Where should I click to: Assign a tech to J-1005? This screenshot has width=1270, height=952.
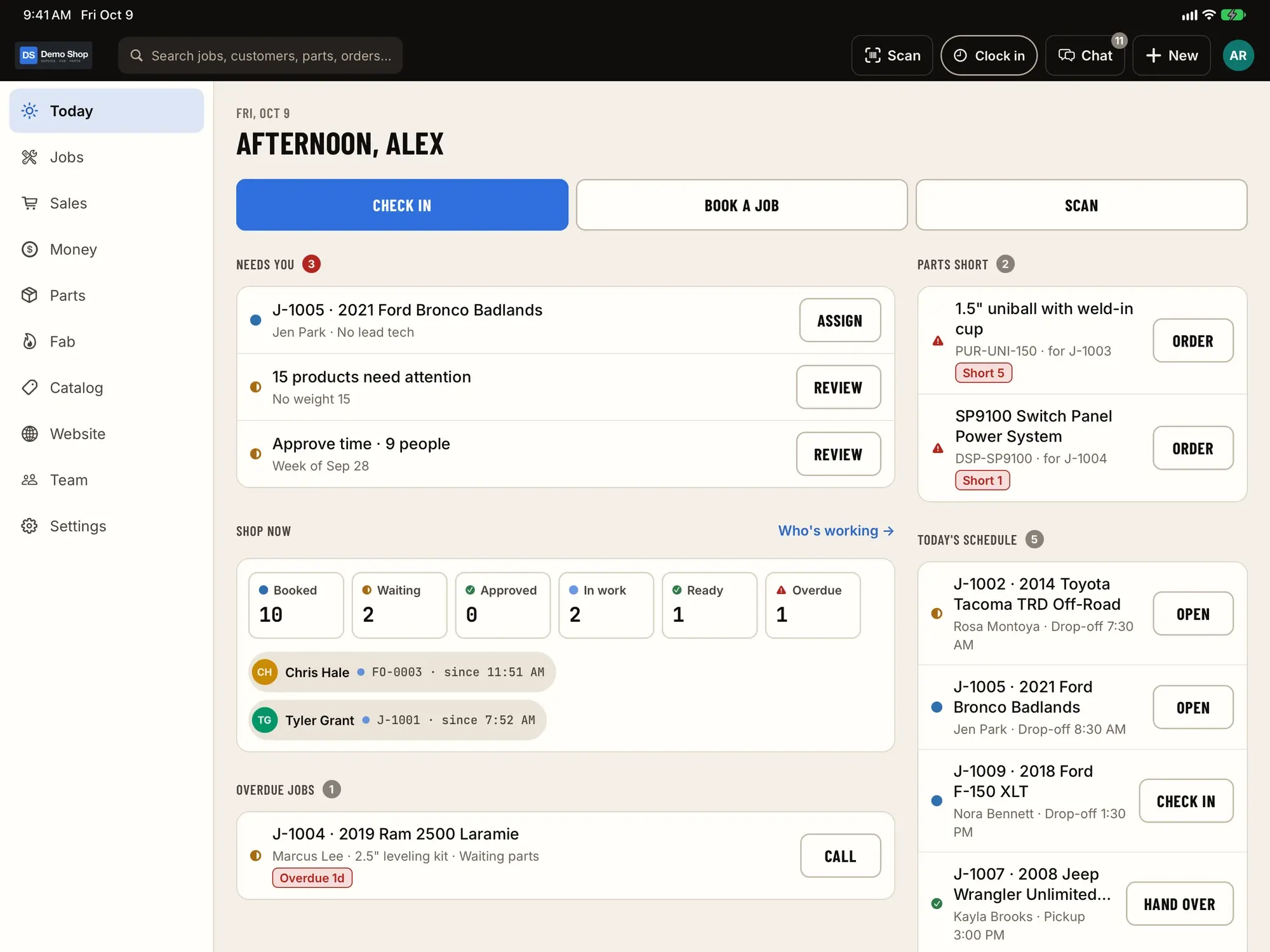pos(839,321)
